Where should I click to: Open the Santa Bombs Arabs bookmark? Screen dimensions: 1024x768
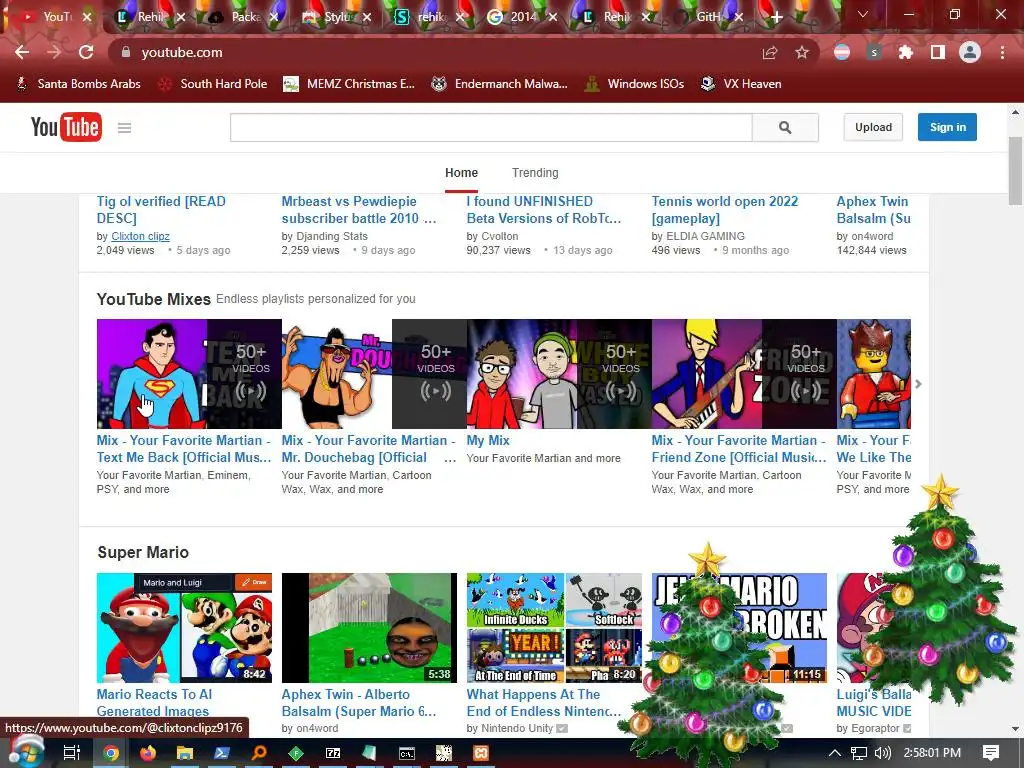pos(79,84)
